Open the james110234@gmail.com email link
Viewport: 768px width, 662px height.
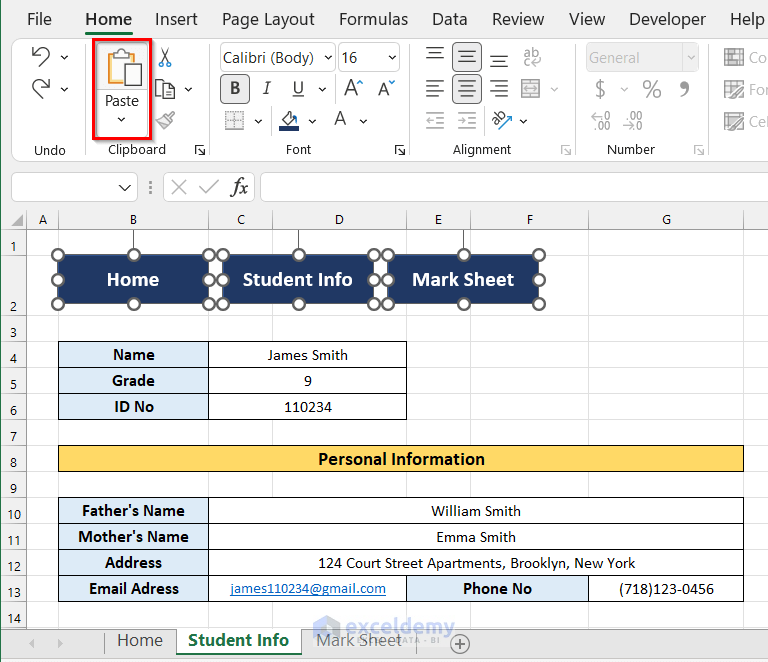pos(308,589)
